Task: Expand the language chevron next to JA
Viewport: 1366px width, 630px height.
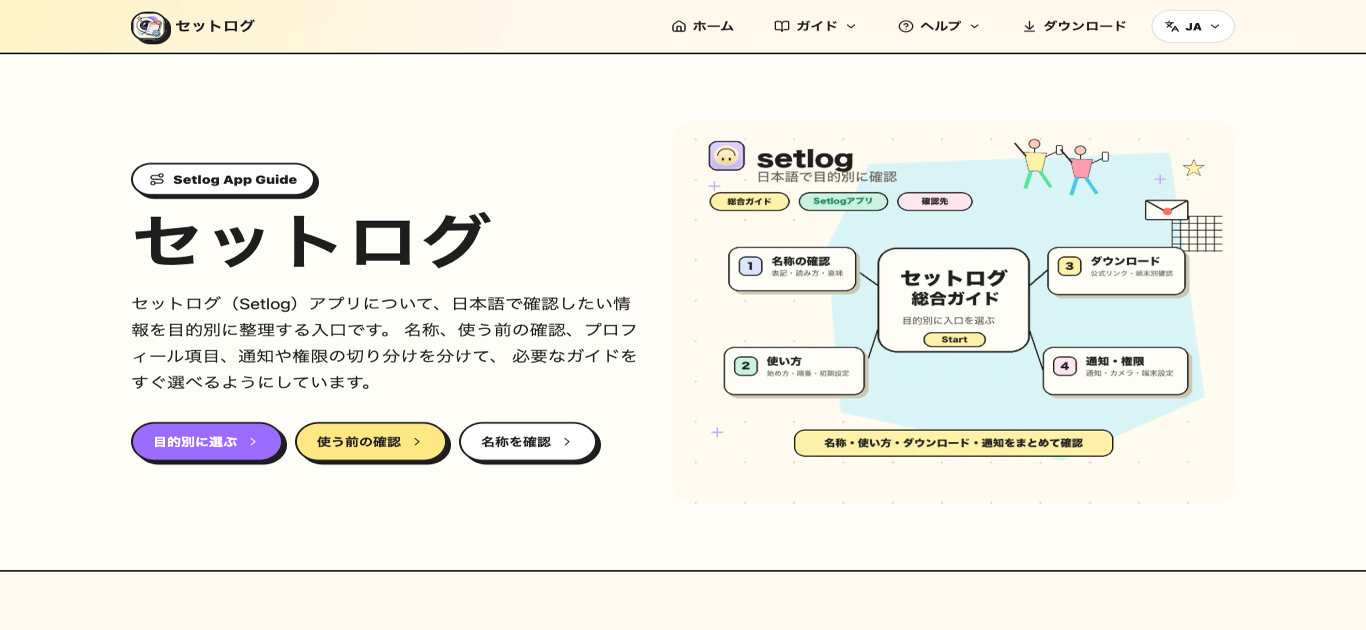Action: point(1215,26)
